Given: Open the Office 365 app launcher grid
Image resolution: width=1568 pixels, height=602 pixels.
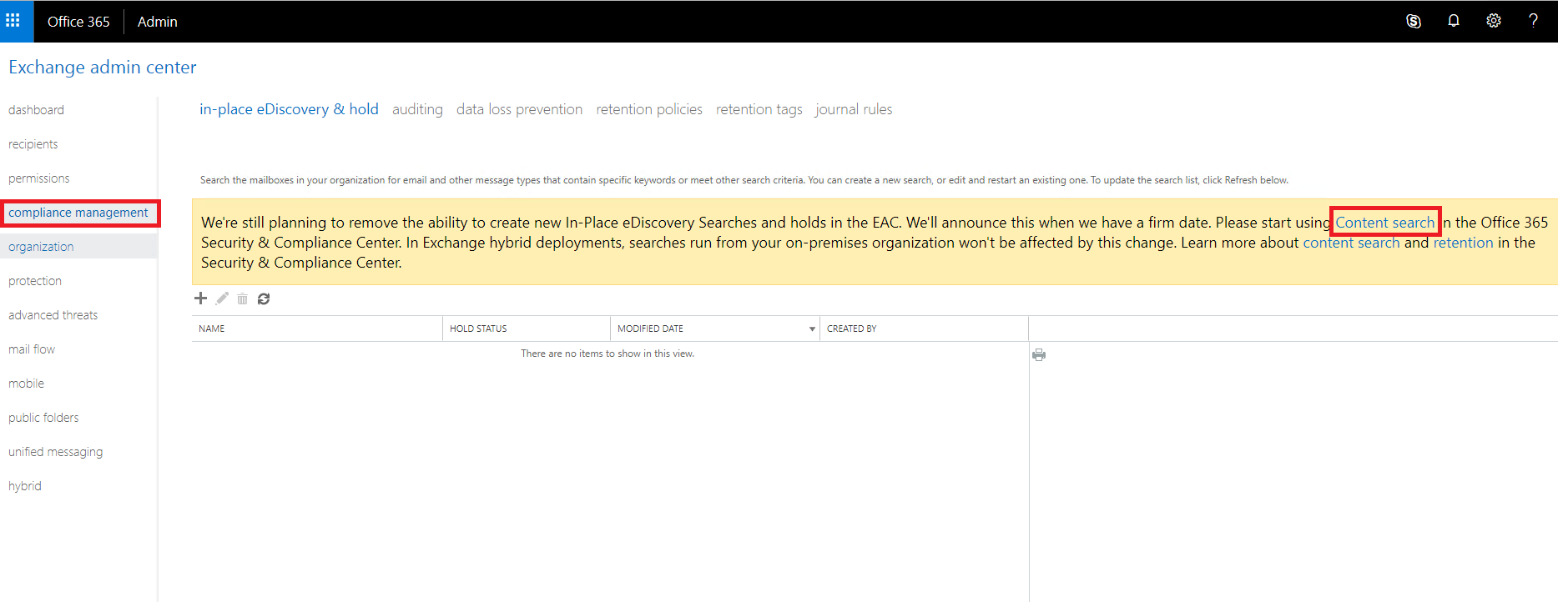Looking at the screenshot, I should [13, 21].
